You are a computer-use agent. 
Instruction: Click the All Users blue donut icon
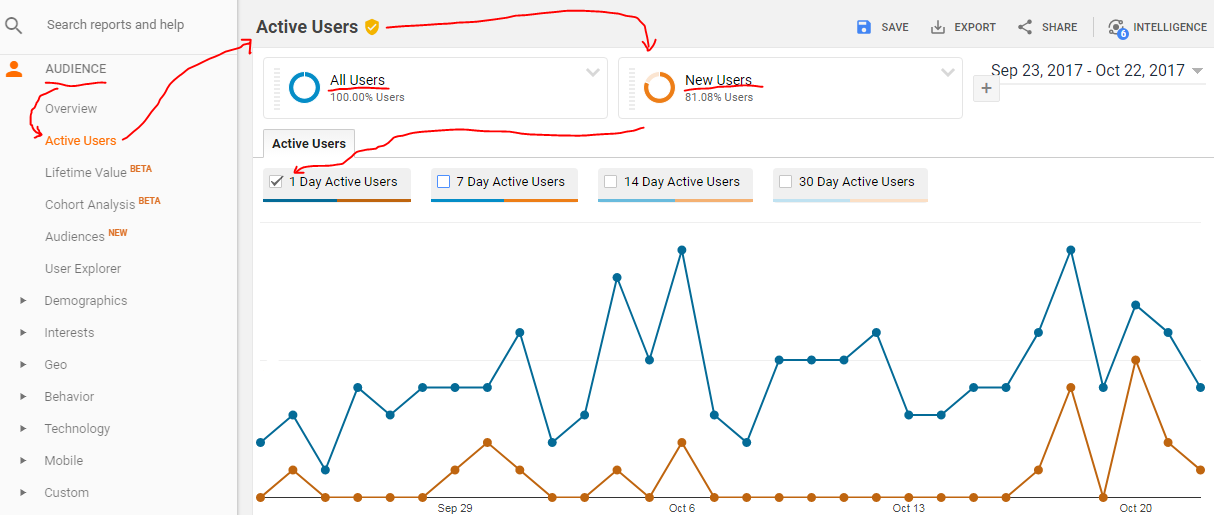pyautogui.click(x=304, y=87)
